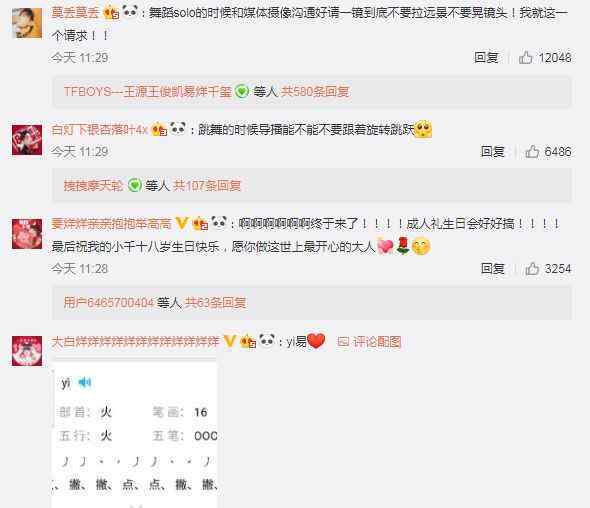Open the yi dictionary comment image
This screenshot has width=590, height=508.
pos(135,435)
